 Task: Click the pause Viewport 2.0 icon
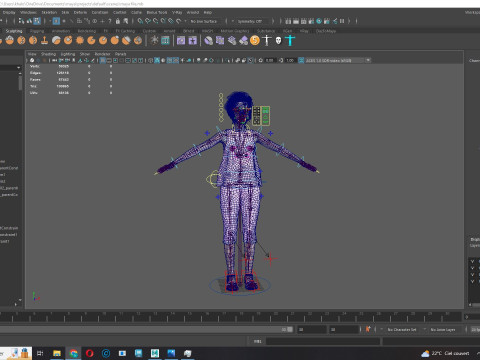342,21
